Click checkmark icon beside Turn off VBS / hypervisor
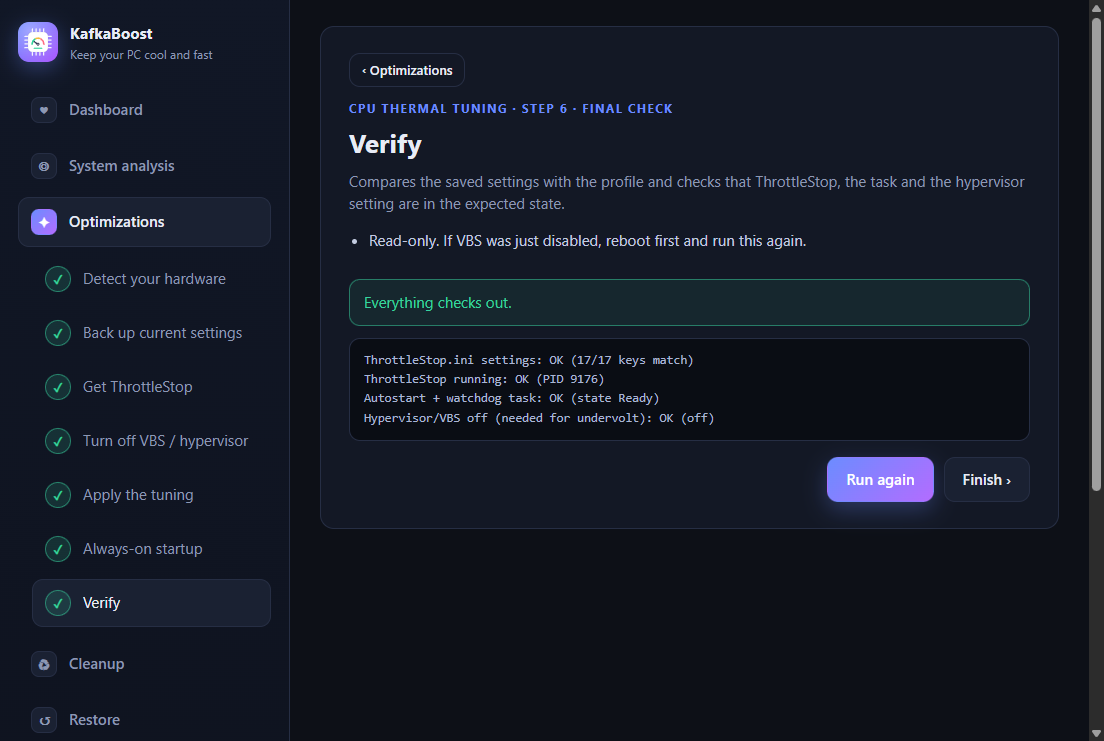The height and width of the screenshot is (741, 1104). click(58, 441)
